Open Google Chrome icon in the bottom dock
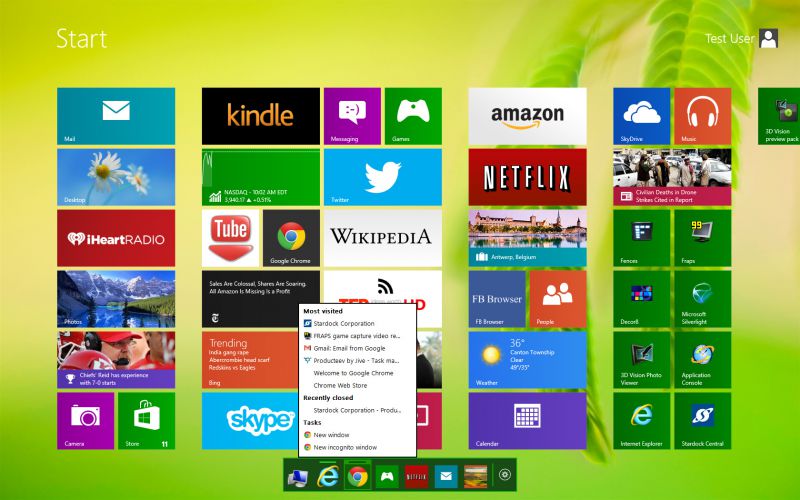 pos(355,477)
